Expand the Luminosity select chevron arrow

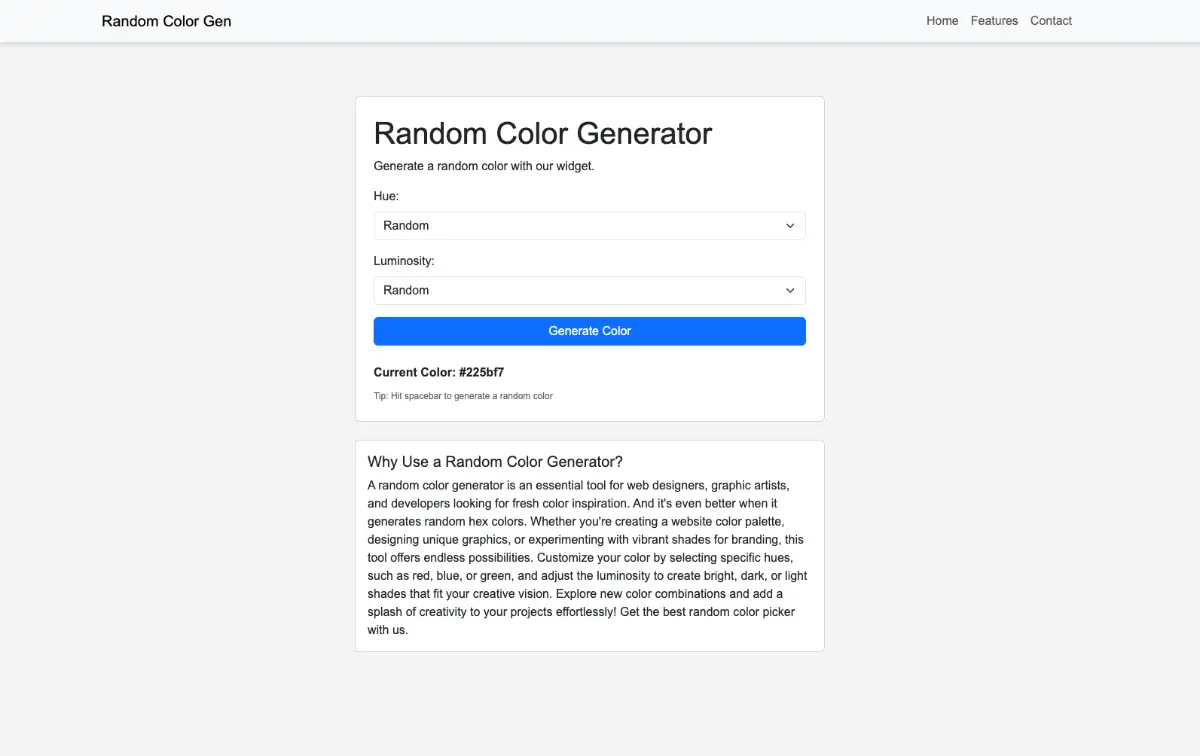(x=789, y=290)
